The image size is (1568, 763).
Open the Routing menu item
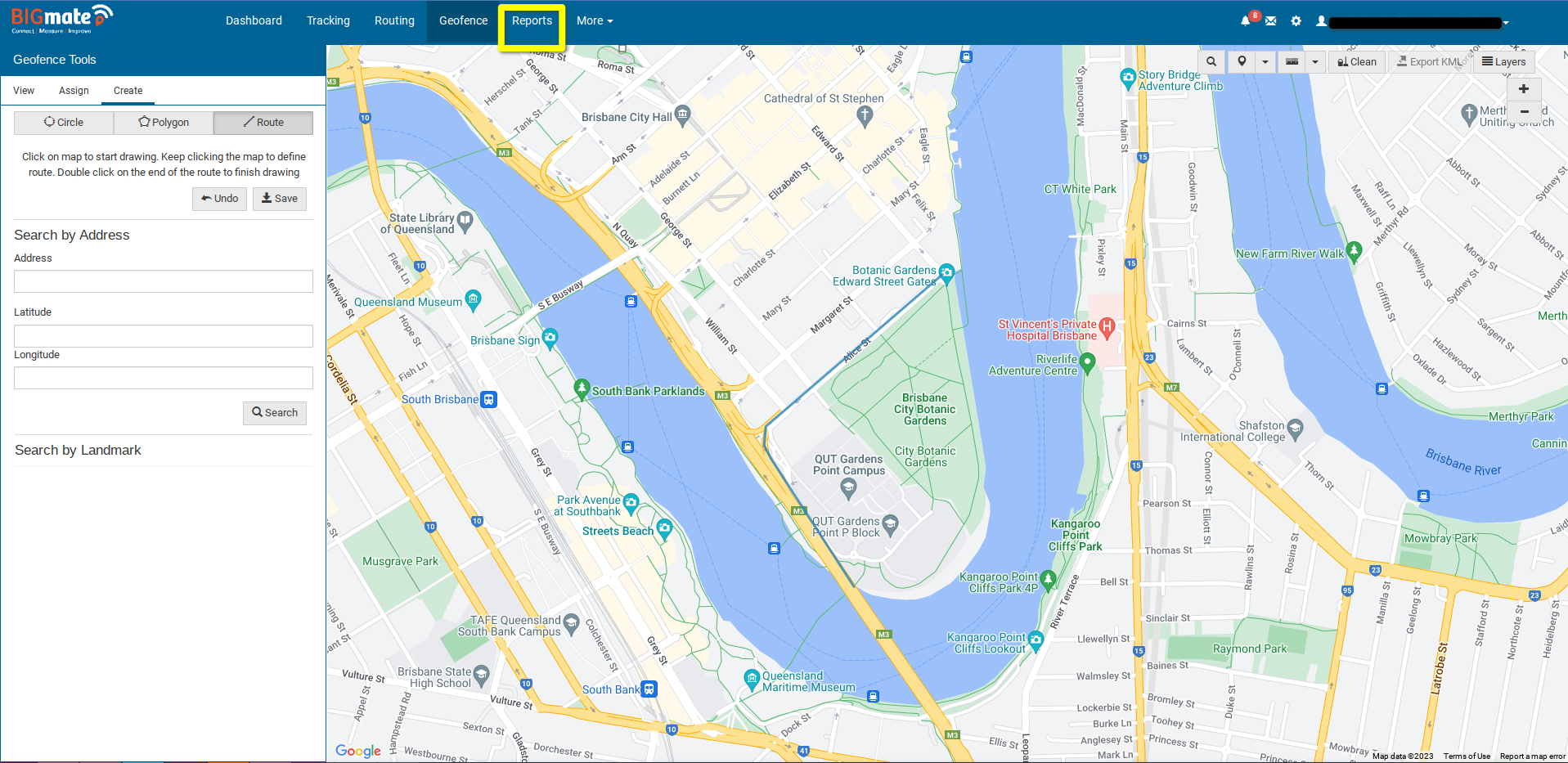[394, 21]
